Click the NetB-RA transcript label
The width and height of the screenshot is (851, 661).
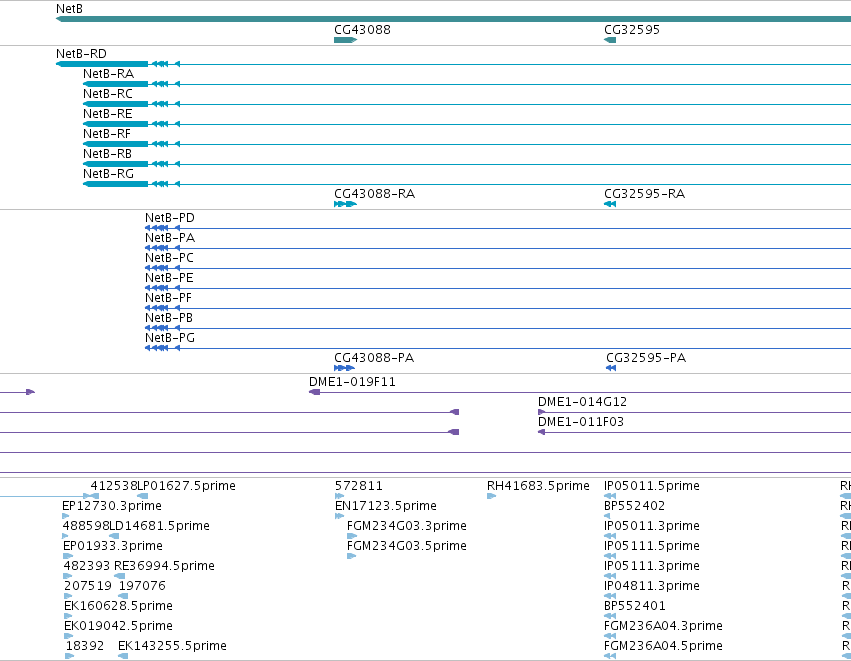109,74
